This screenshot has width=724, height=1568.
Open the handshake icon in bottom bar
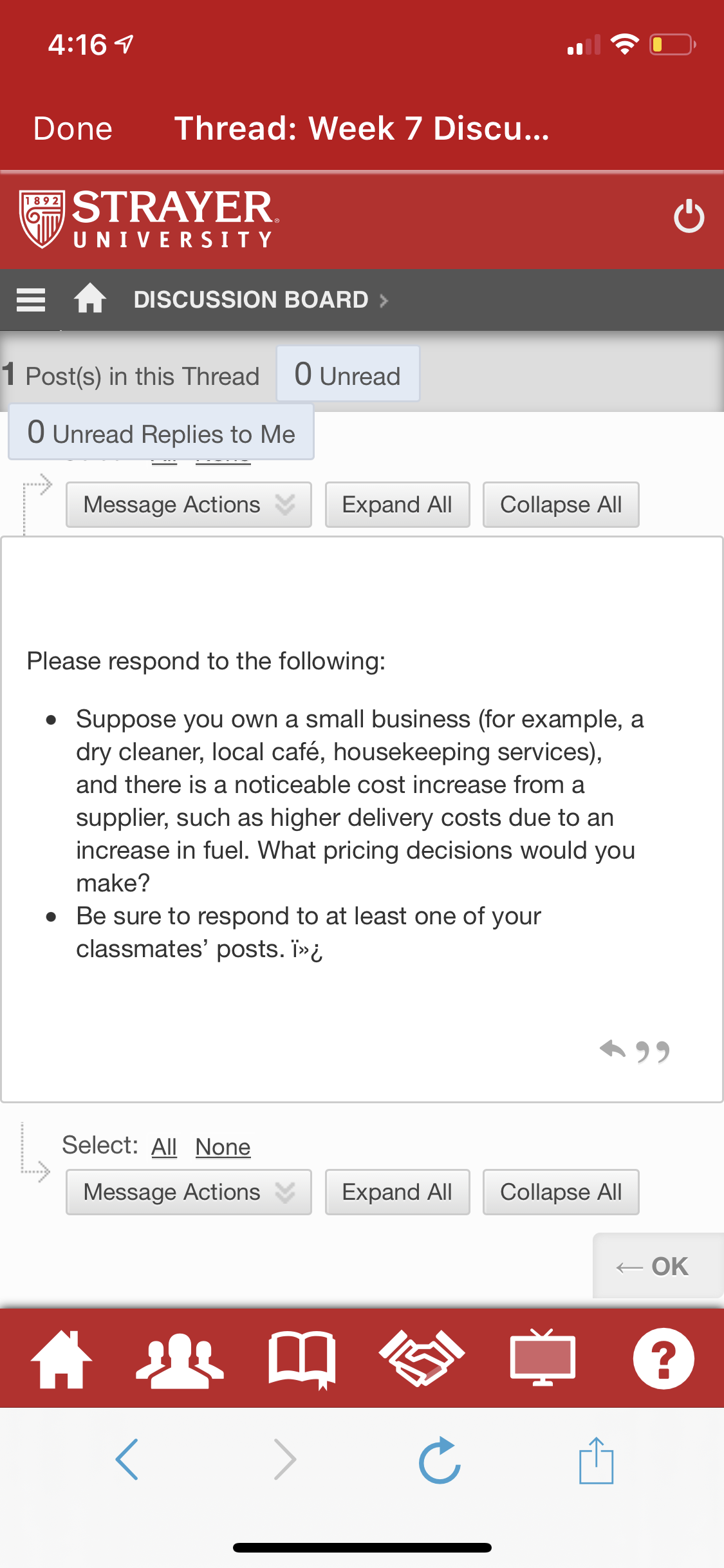coord(422,1358)
